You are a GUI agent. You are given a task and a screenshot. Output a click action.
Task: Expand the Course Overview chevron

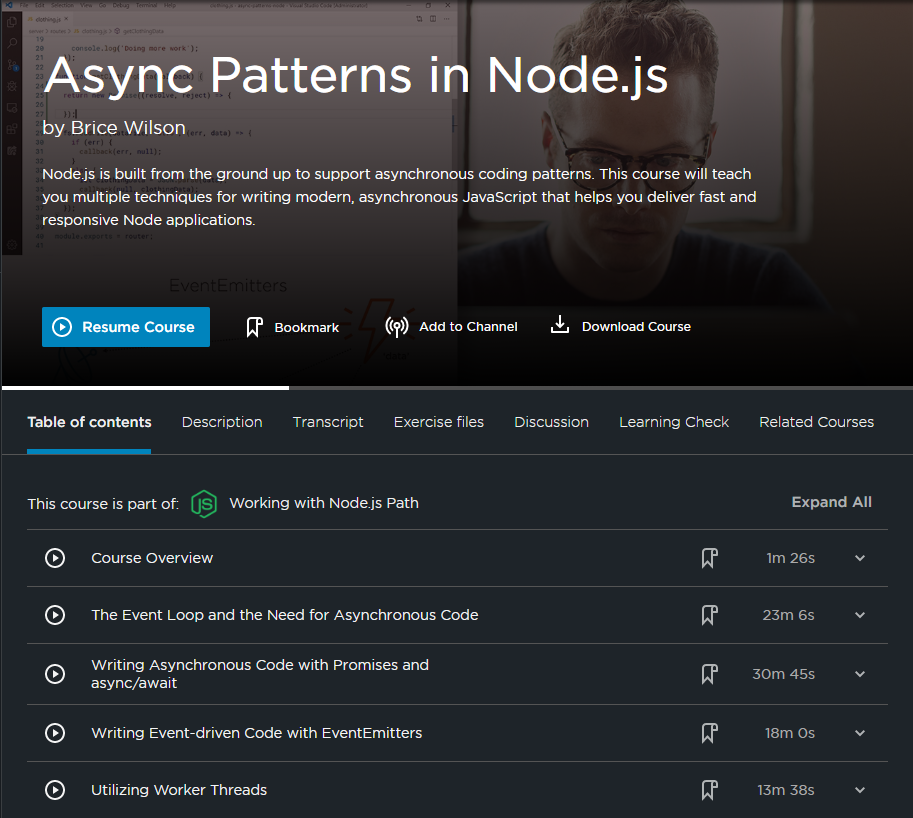click(x=860, y=558)
